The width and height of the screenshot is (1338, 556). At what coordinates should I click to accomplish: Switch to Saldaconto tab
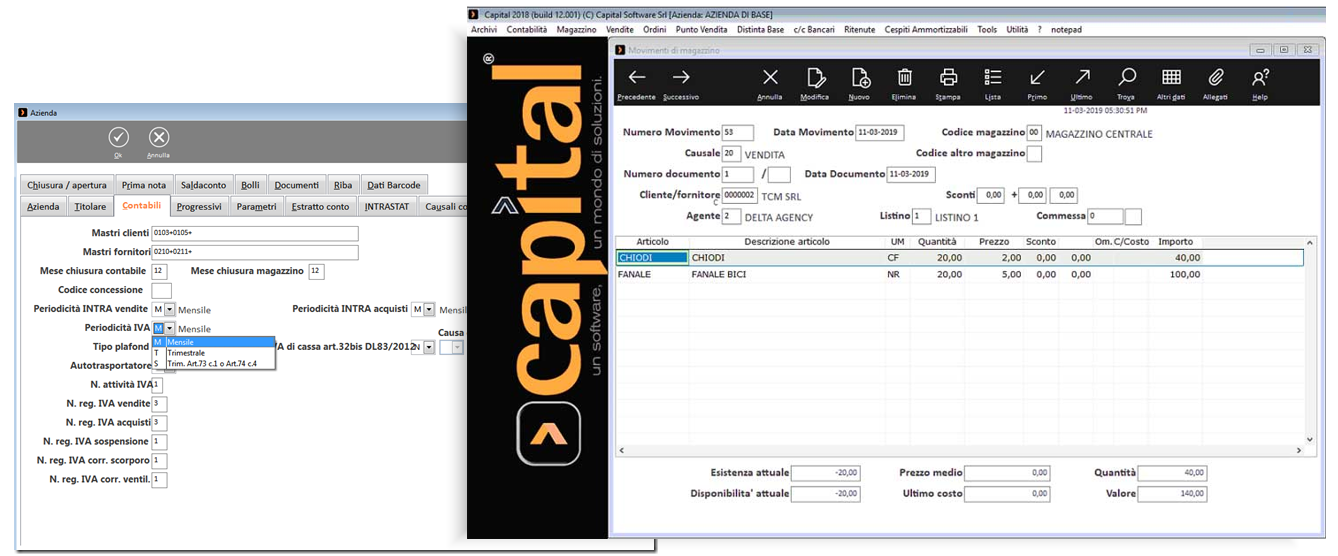tap(204, 185)
